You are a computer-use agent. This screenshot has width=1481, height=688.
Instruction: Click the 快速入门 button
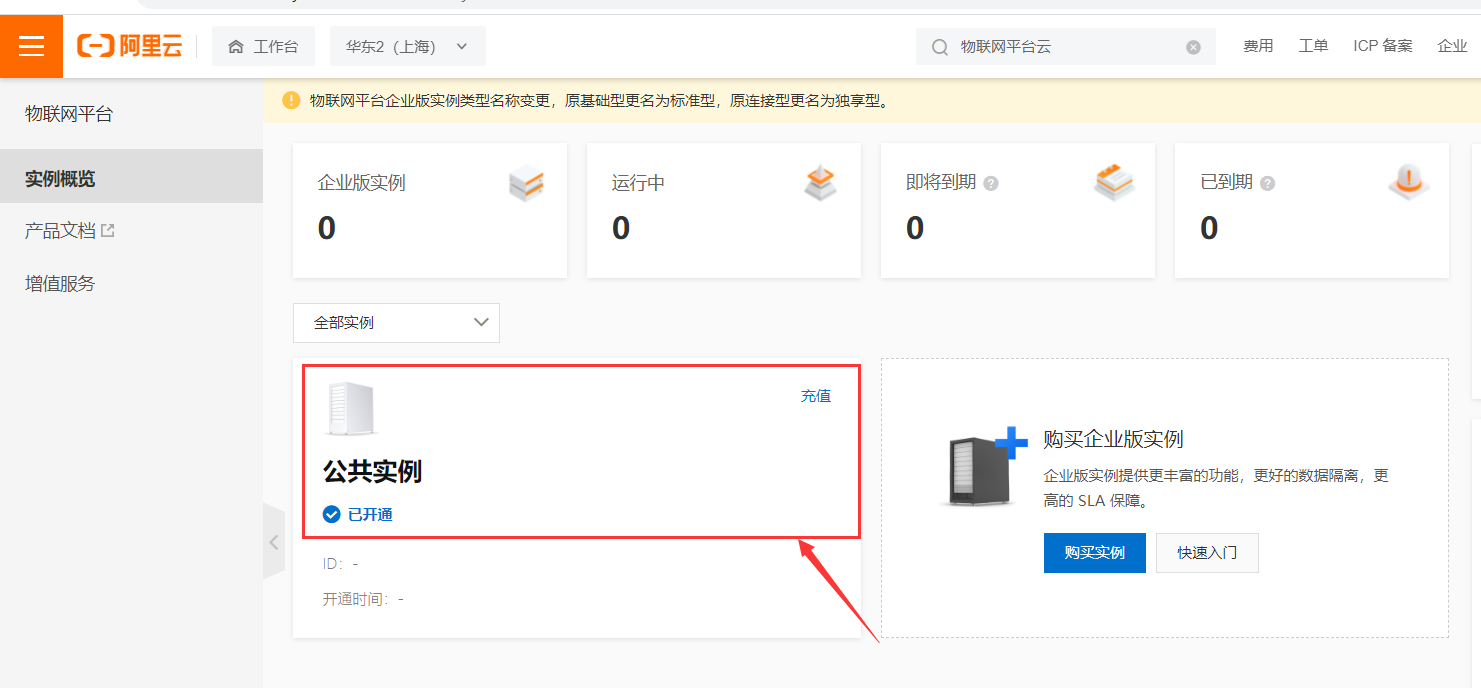(x=1207, y=553)
